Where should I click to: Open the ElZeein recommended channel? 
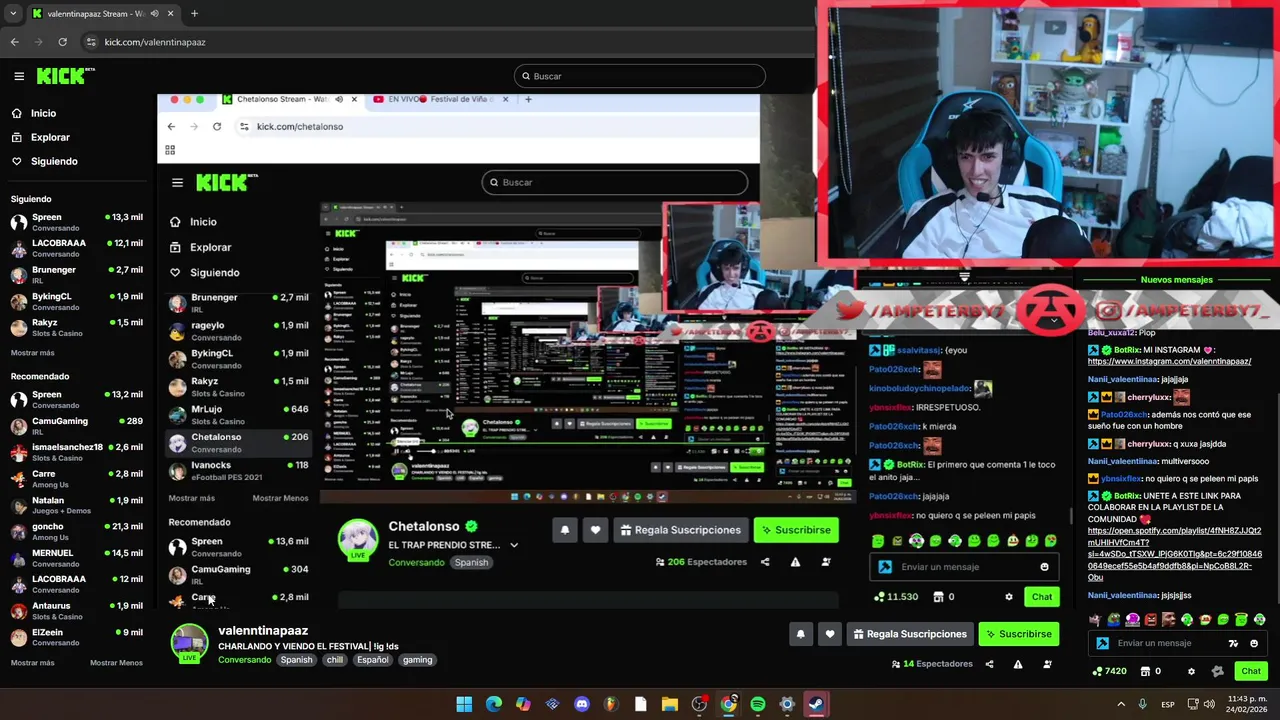click(x=76, y=637)
